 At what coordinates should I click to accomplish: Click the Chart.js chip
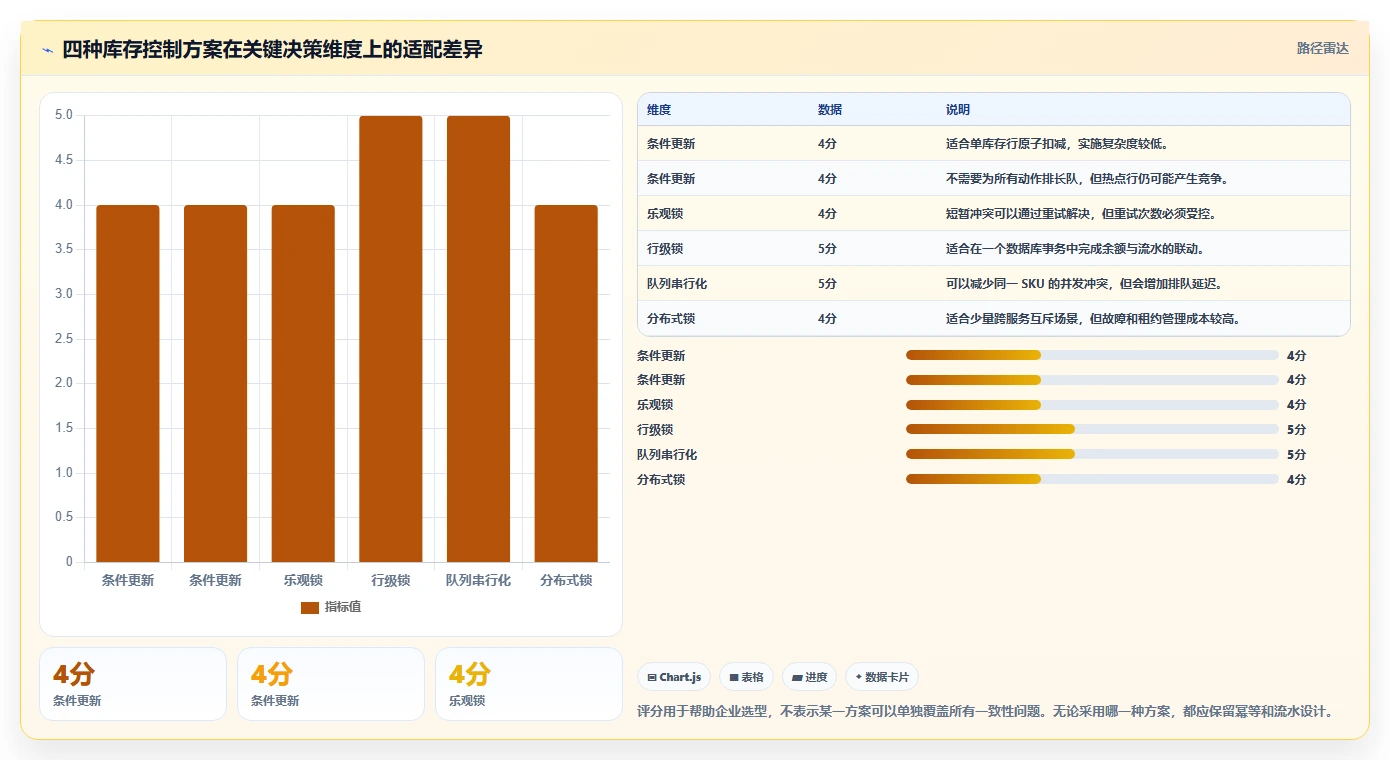[x=675, y=677]
